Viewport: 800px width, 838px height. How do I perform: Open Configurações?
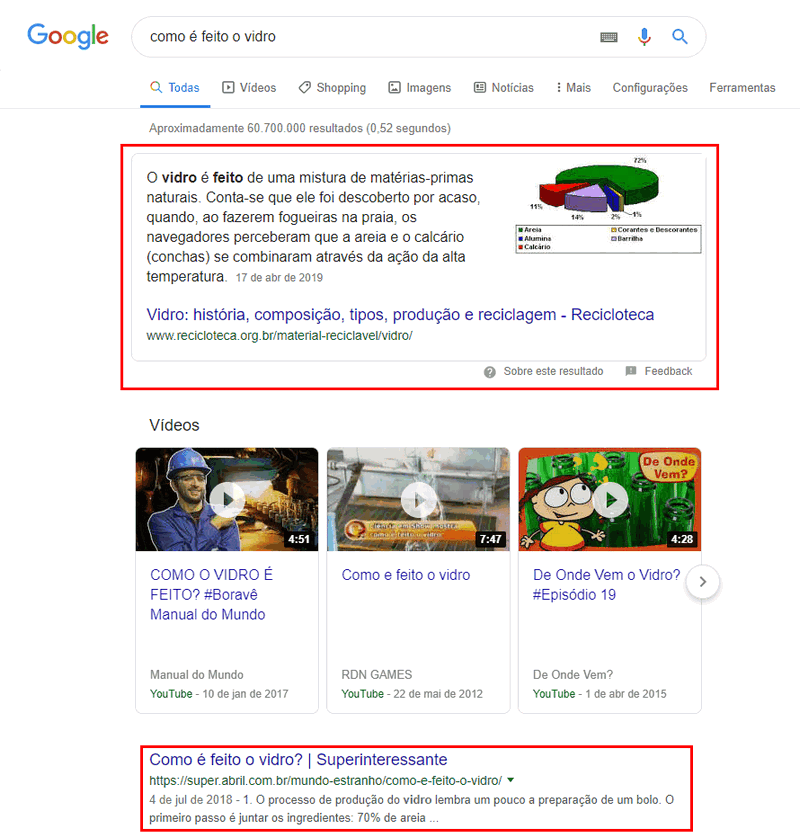coord(650,88)
